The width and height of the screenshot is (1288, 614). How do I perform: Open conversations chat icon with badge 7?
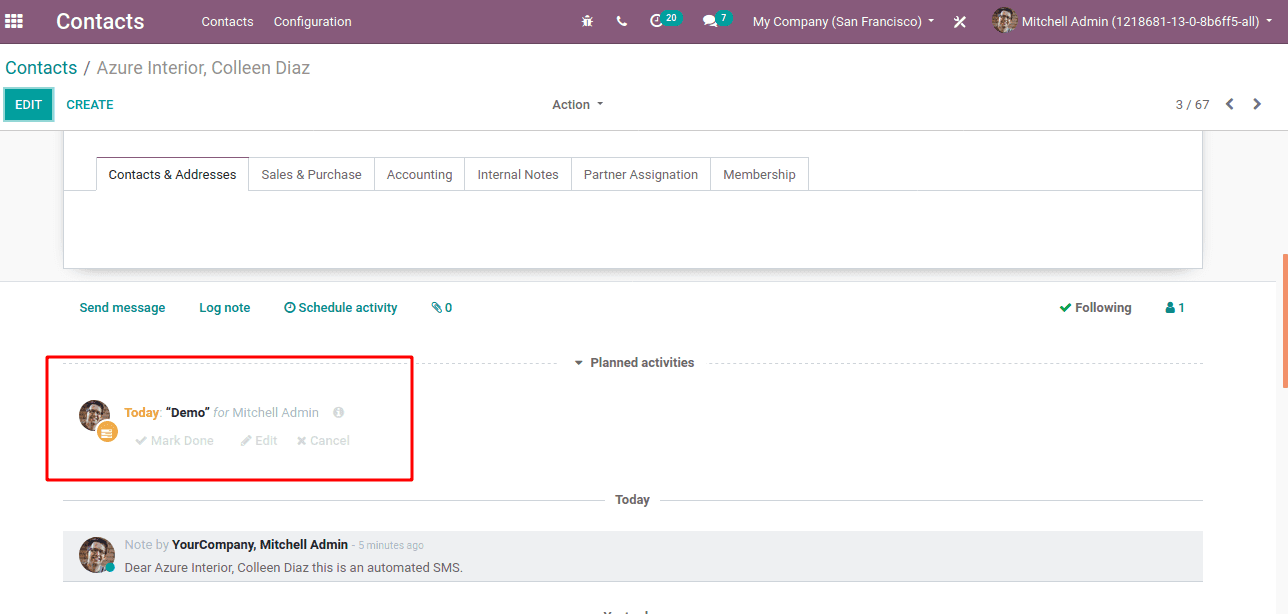pyautogui.click(x=716, y=20)
